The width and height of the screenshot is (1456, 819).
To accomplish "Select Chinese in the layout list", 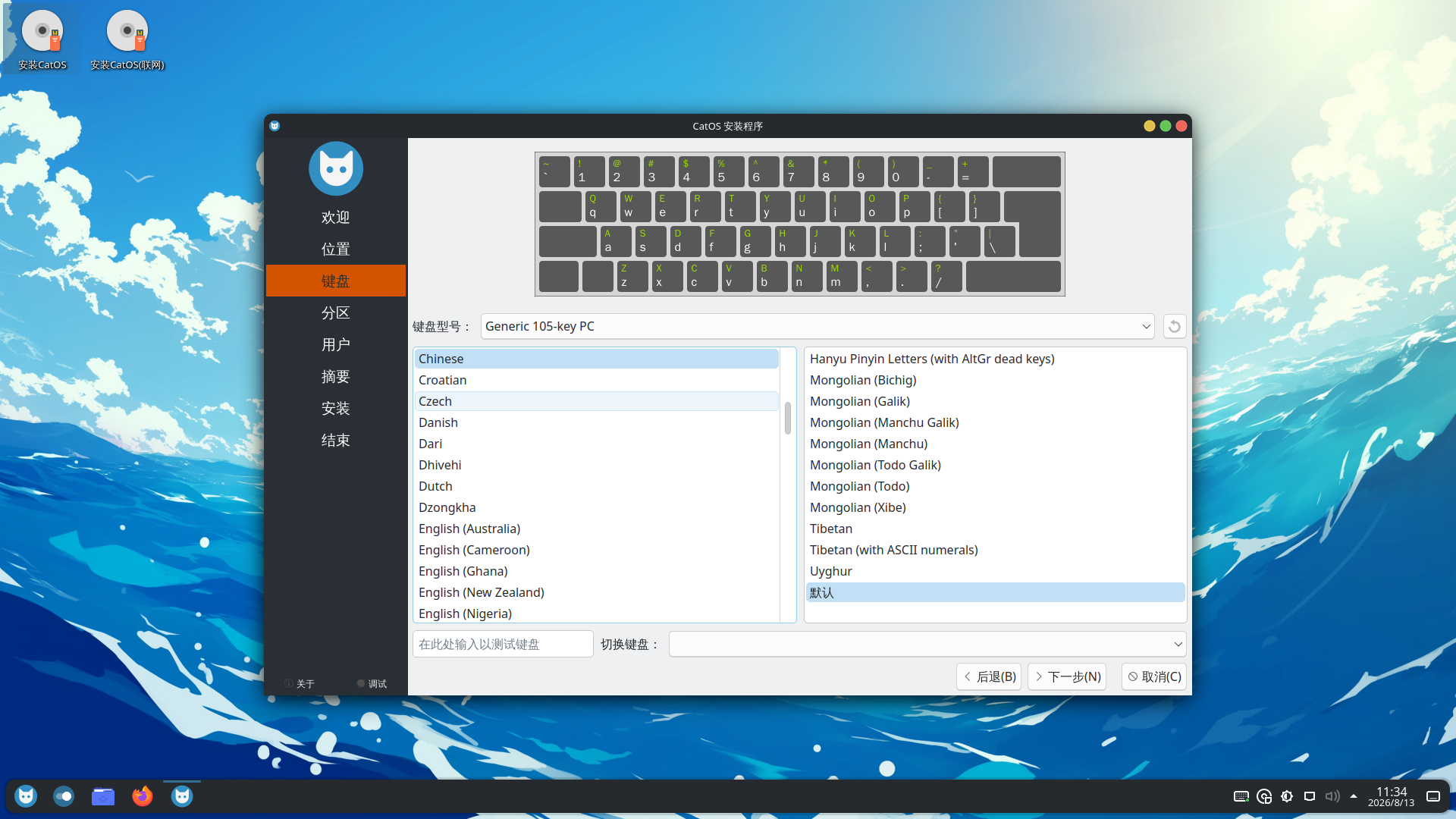I will [x=597, y=359].
